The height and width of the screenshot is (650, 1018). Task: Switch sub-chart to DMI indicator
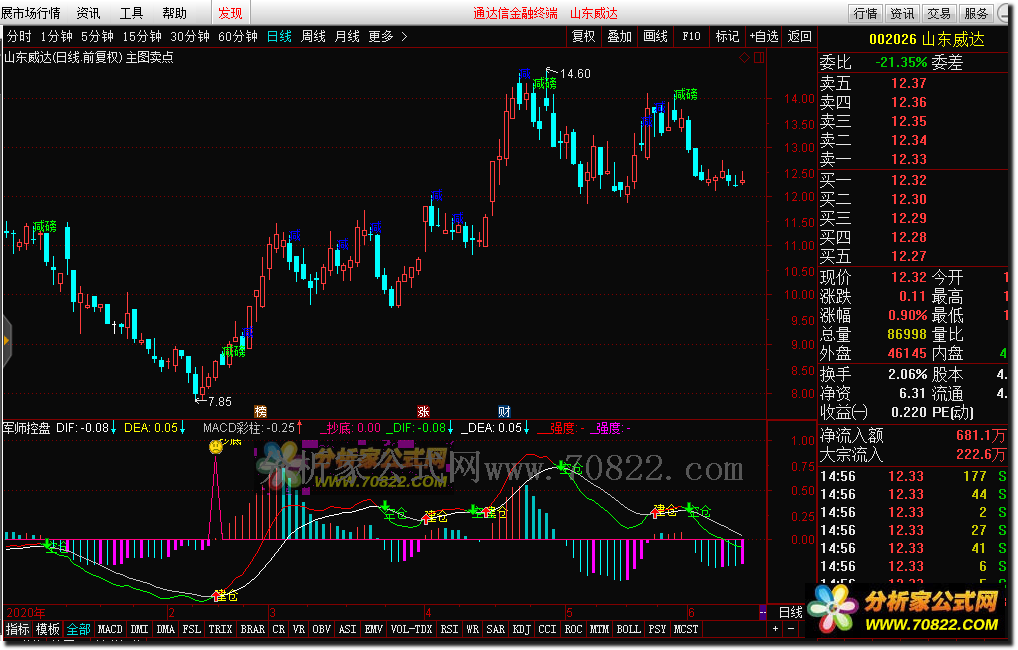(x=140, y=629)
